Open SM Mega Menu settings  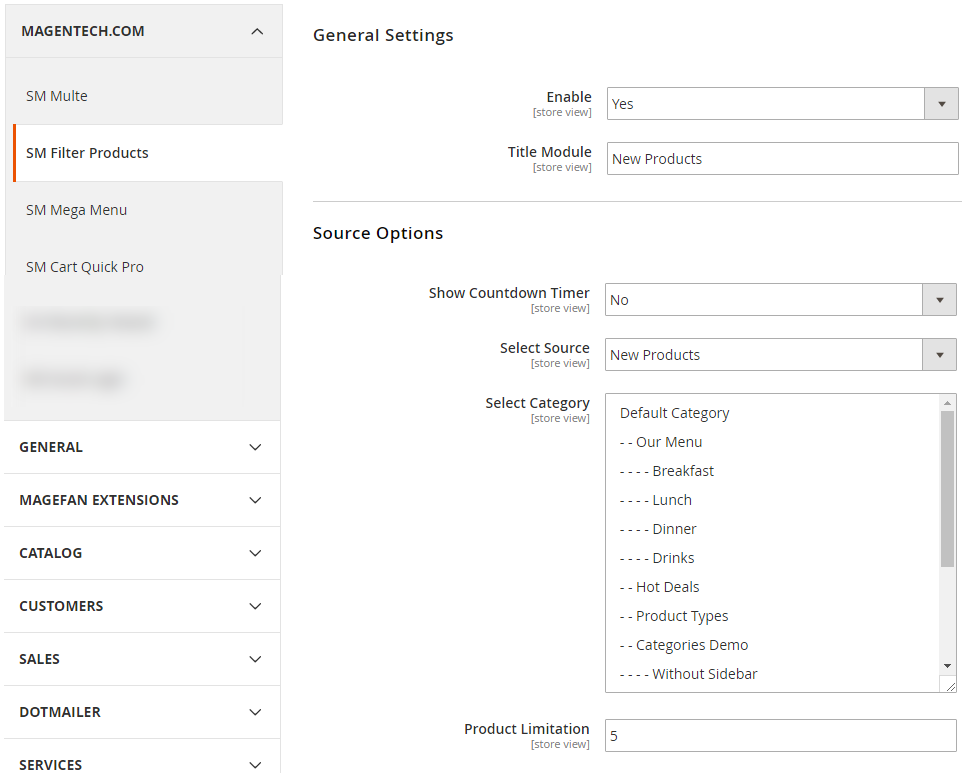(x=77, y=210)
